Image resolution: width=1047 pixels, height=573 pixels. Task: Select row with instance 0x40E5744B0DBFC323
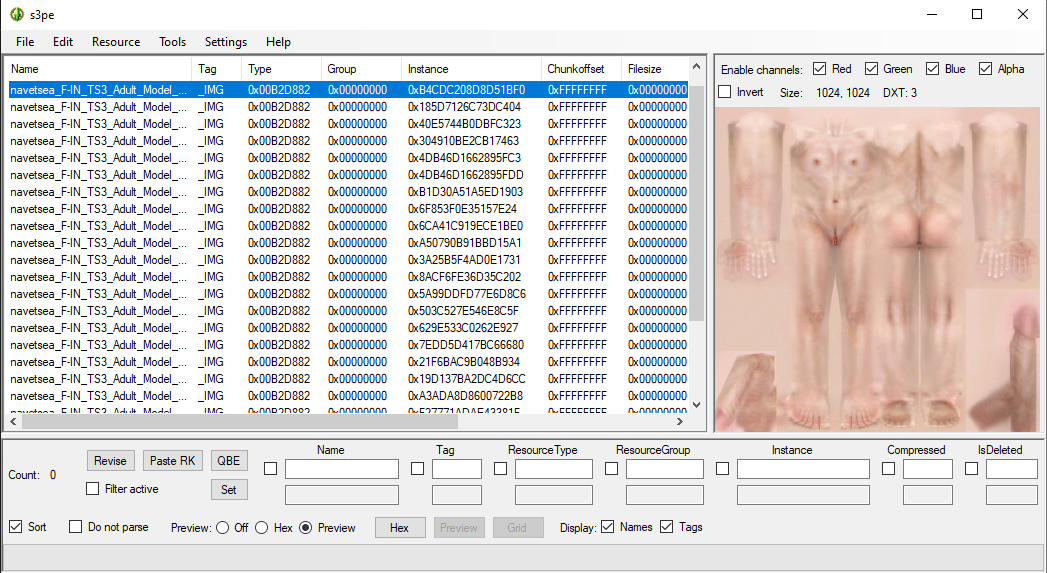pos(348,124)
